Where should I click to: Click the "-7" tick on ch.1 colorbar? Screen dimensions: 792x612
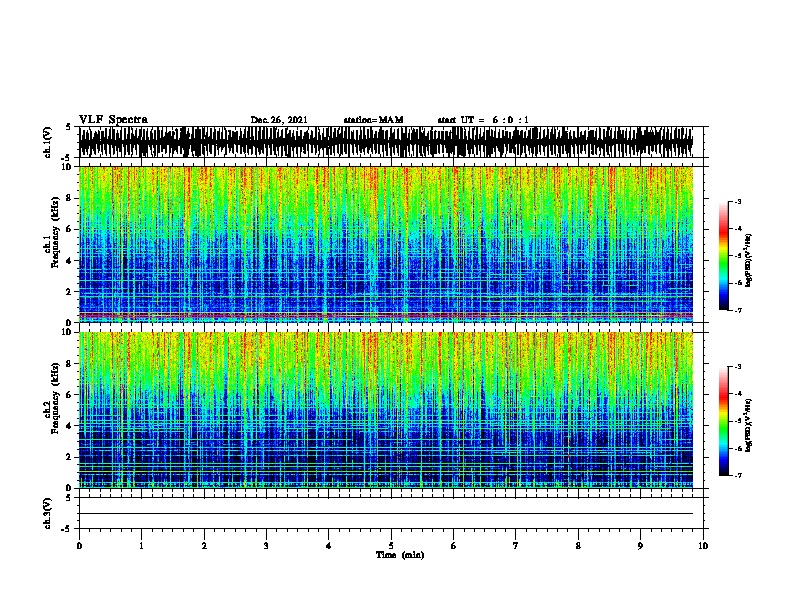click(737, 310)
